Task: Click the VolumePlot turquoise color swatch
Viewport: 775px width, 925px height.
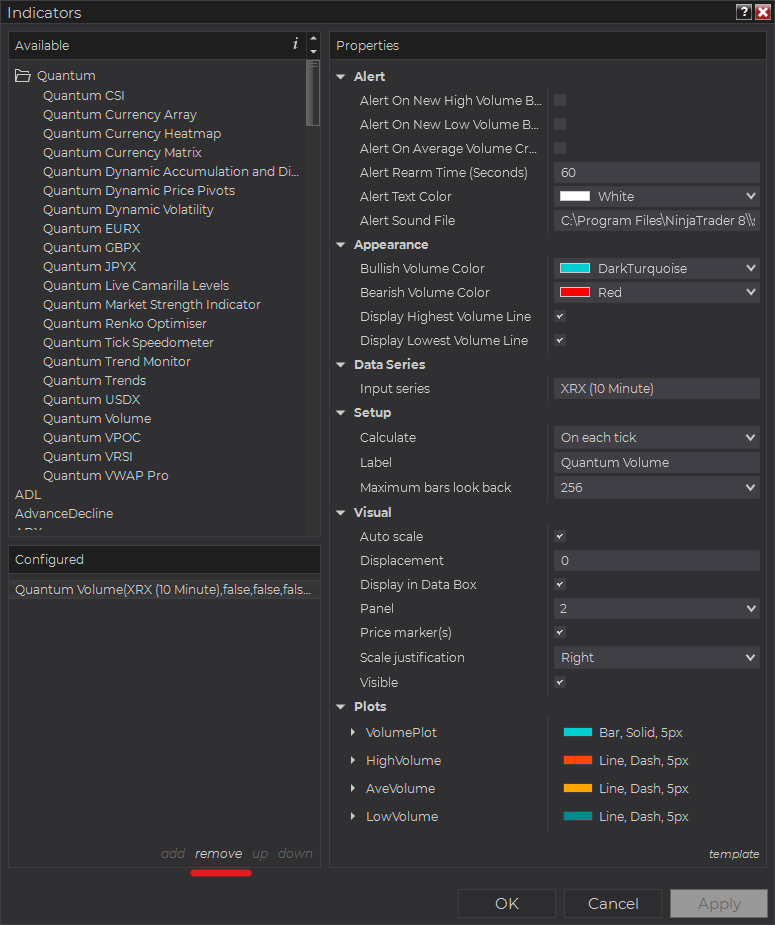Action: click(577, 732)
